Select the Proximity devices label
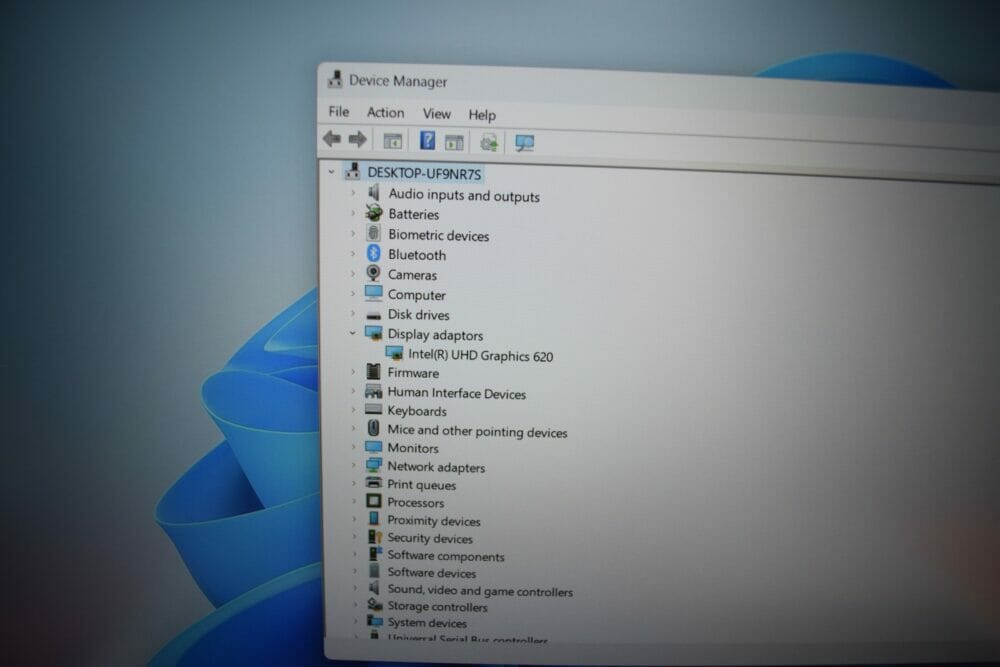 [x=434, y=520]
